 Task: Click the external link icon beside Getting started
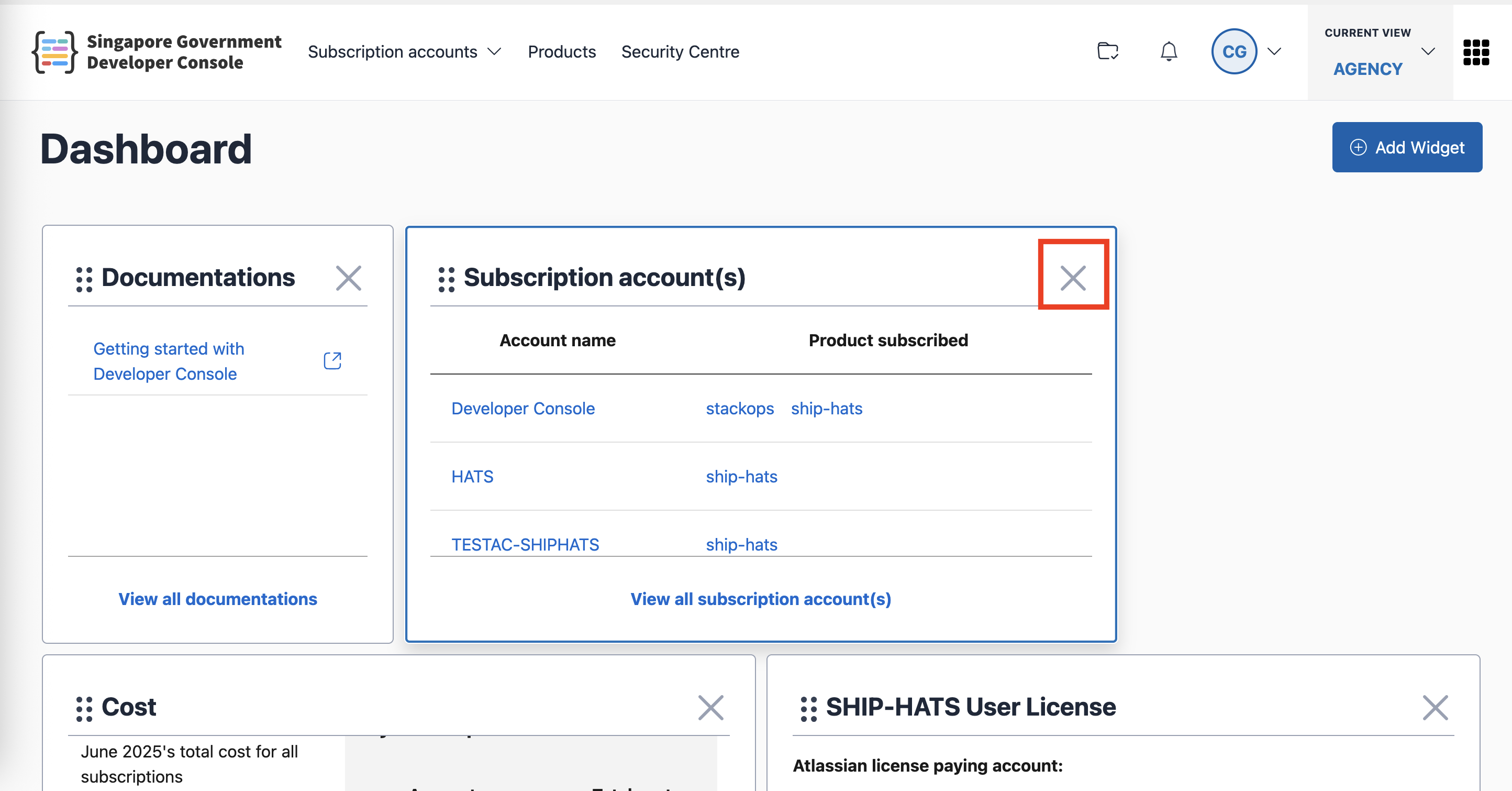tap(332, 360)
